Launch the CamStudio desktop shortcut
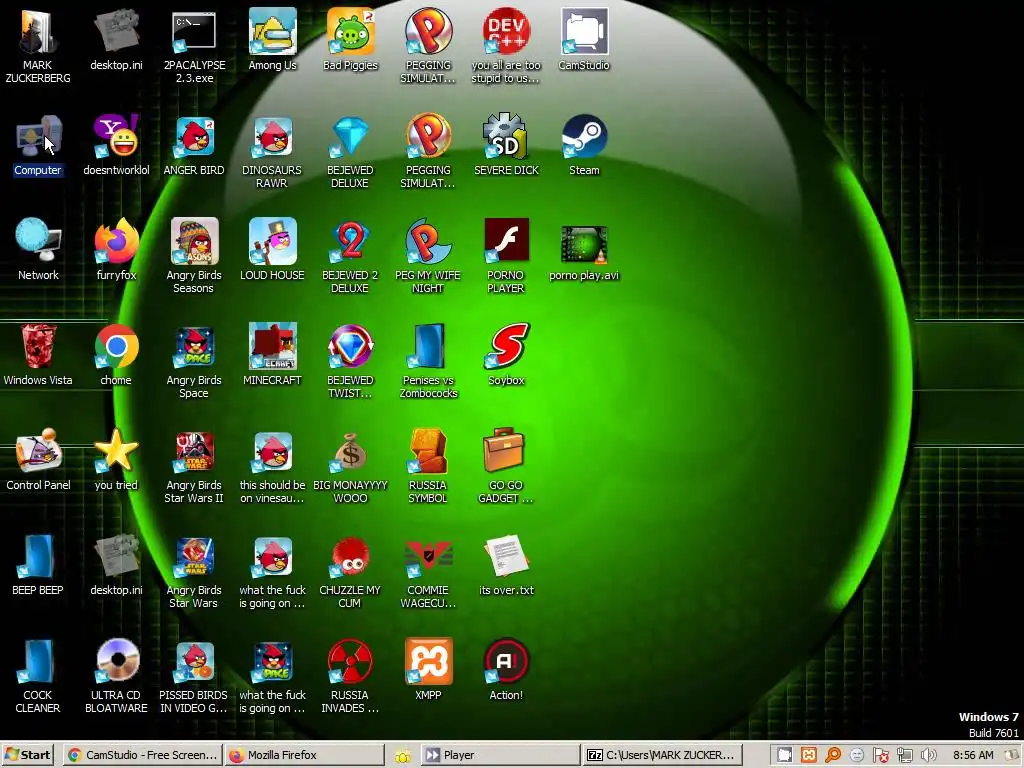This screenshot has width=1024, height=768. 584,39
